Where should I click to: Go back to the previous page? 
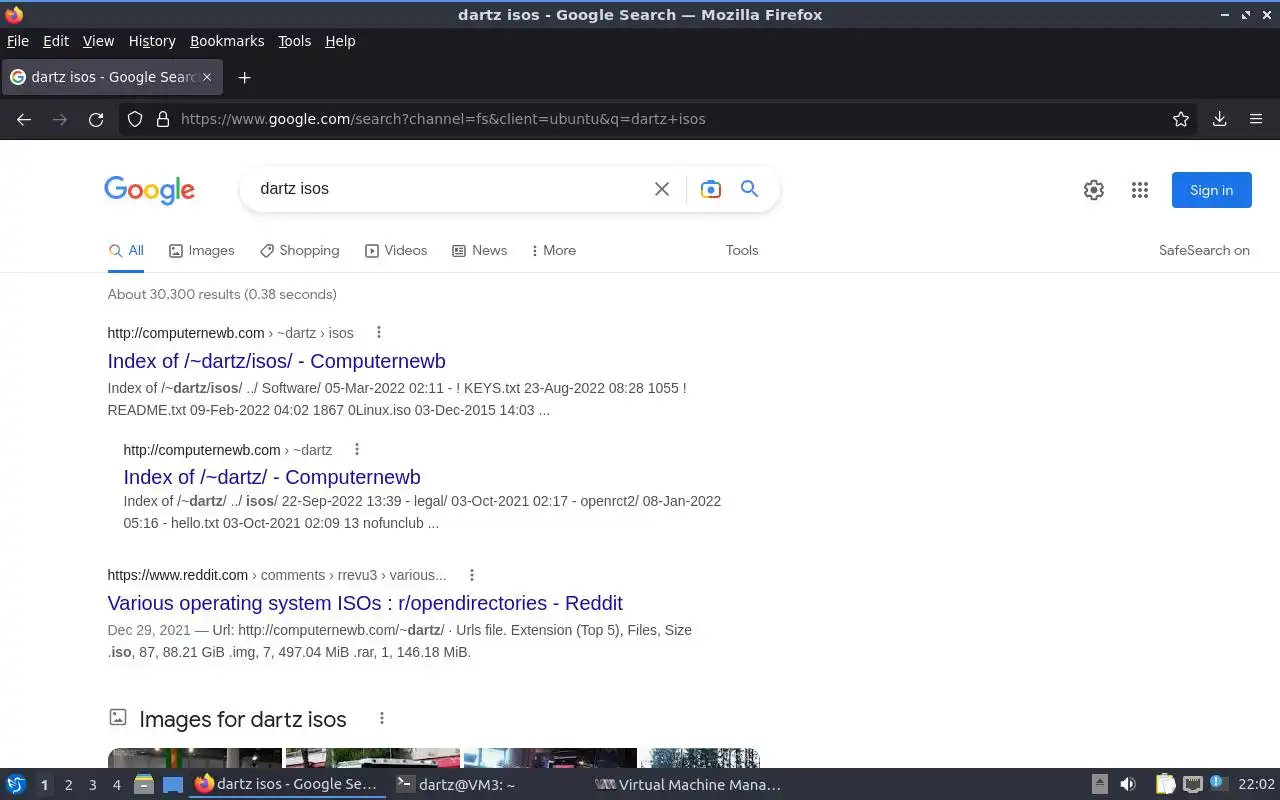coord(24,119)
